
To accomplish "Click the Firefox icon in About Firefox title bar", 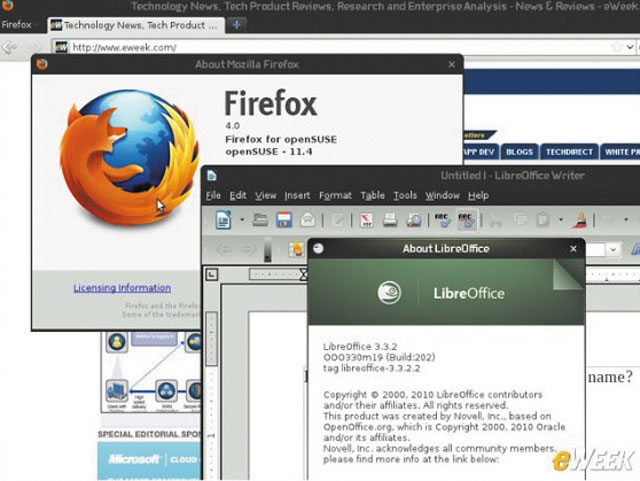I will 42,64.
